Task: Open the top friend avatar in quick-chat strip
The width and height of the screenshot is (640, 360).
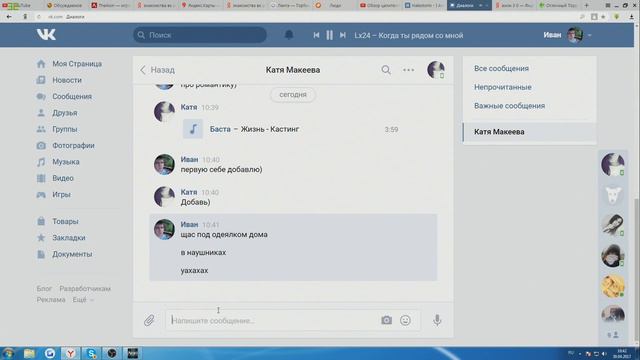Action: [x=613, y=164]
